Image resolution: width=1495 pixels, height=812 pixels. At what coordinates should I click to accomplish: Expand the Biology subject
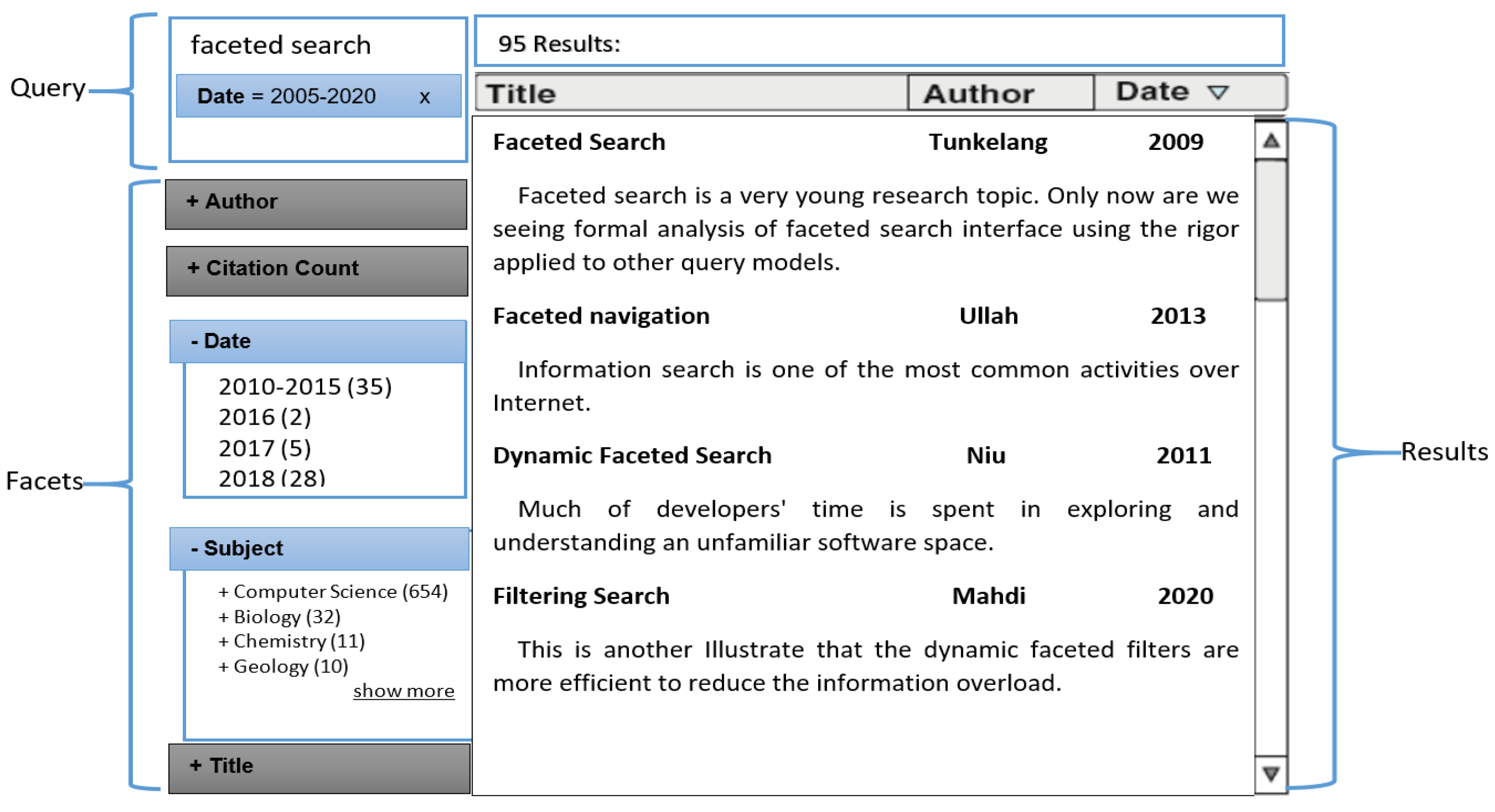click(x=279, y=617)
